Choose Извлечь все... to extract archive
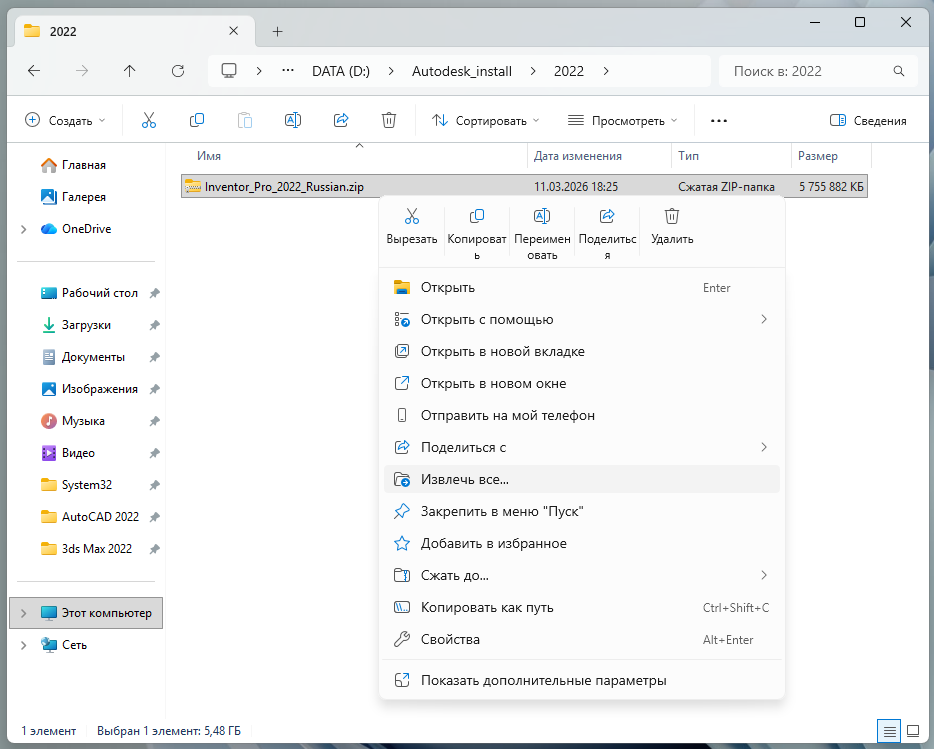934x749 pixels. tap(582, 479)
